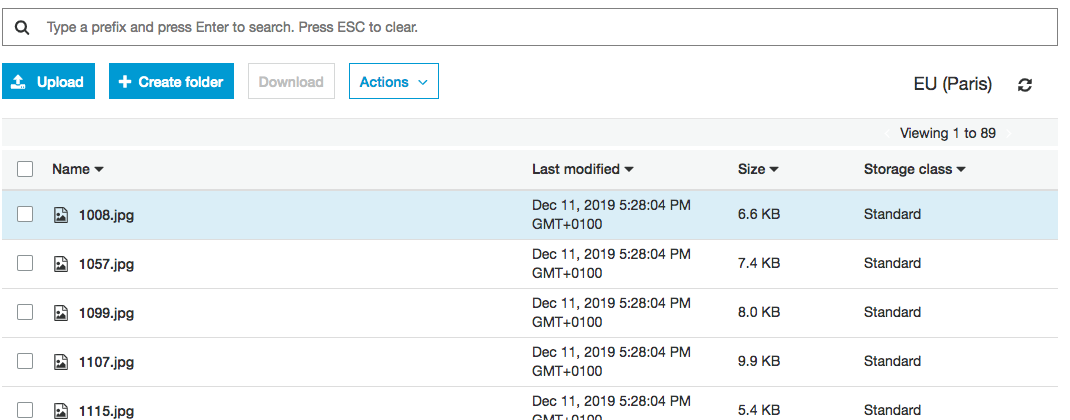Check the box for 1008.jpg
Image resolution: width=1070 pixels, height=420 pixels.
[x=26, y=214]
